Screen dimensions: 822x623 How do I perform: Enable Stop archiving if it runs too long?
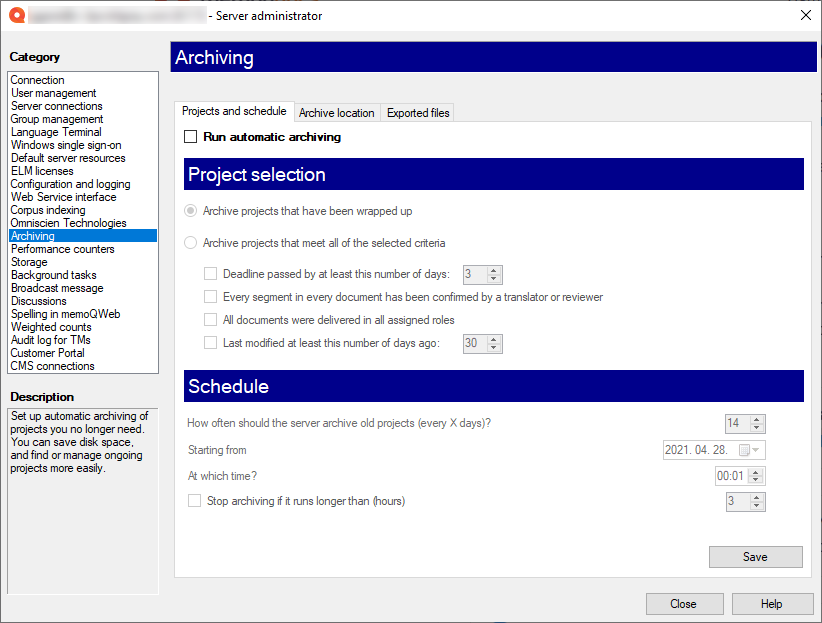pyautogui.click(x=194, y=501)
